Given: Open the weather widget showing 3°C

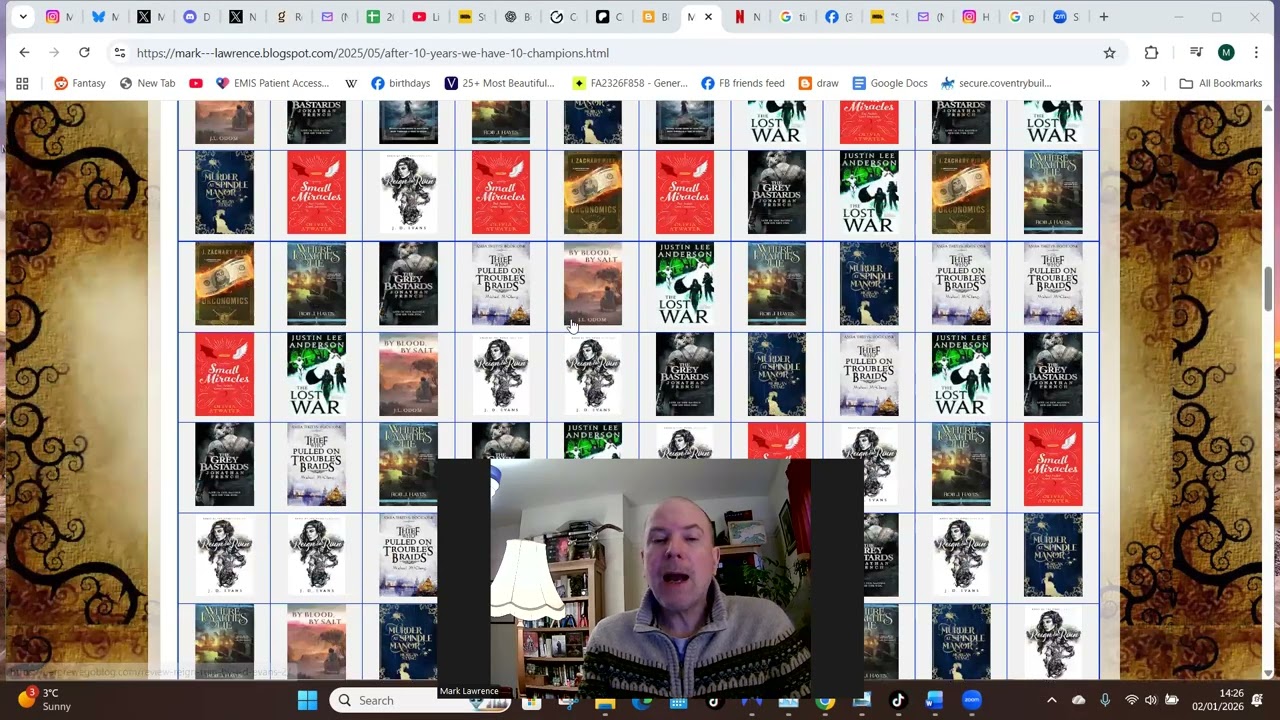Looking at the screenshot, I should point(45,700).
